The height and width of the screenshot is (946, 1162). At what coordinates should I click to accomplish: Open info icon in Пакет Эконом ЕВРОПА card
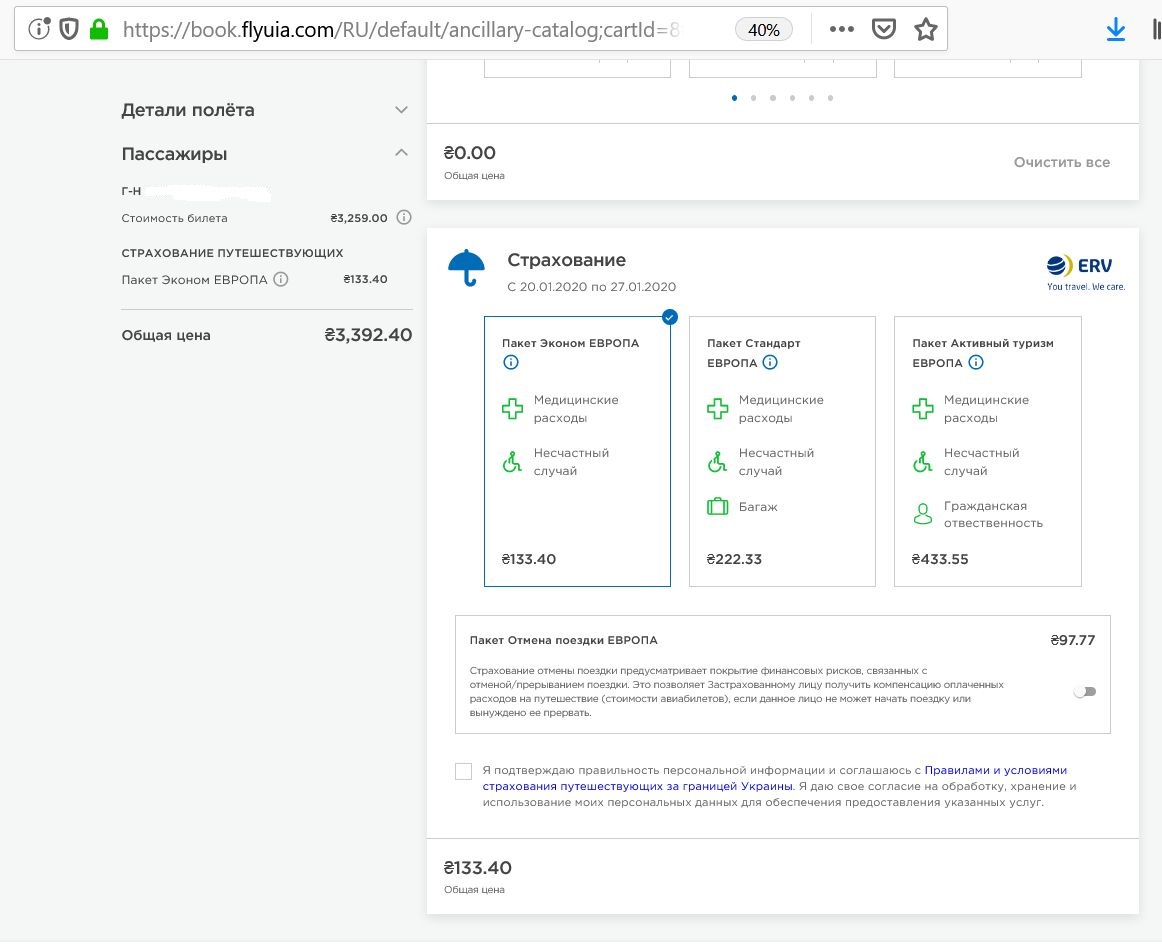click(x=510, y=363)
